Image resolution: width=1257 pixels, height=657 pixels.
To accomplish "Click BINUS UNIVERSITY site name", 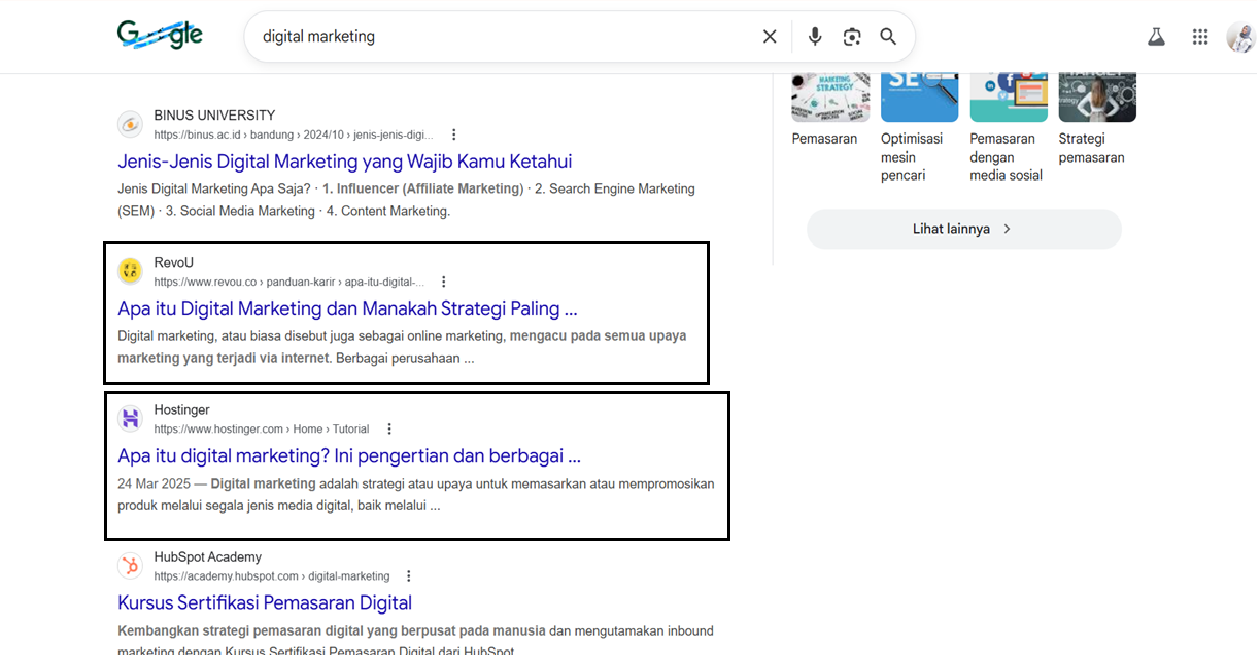I will click(x=214, y=115).
